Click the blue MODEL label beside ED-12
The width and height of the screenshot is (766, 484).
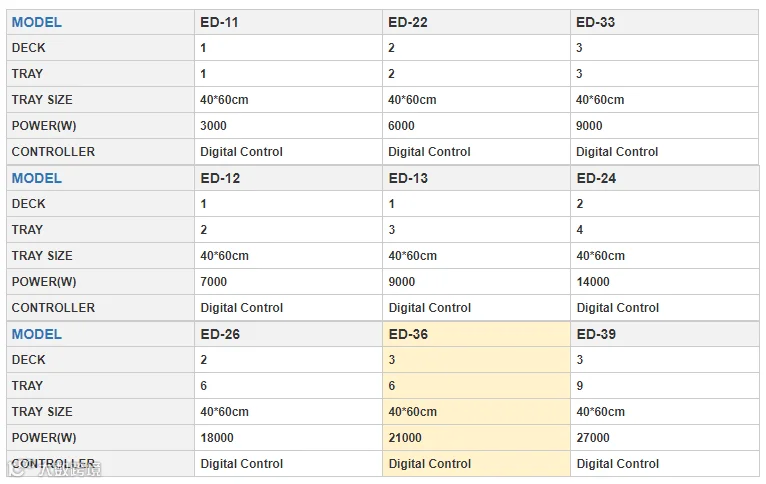37,178
